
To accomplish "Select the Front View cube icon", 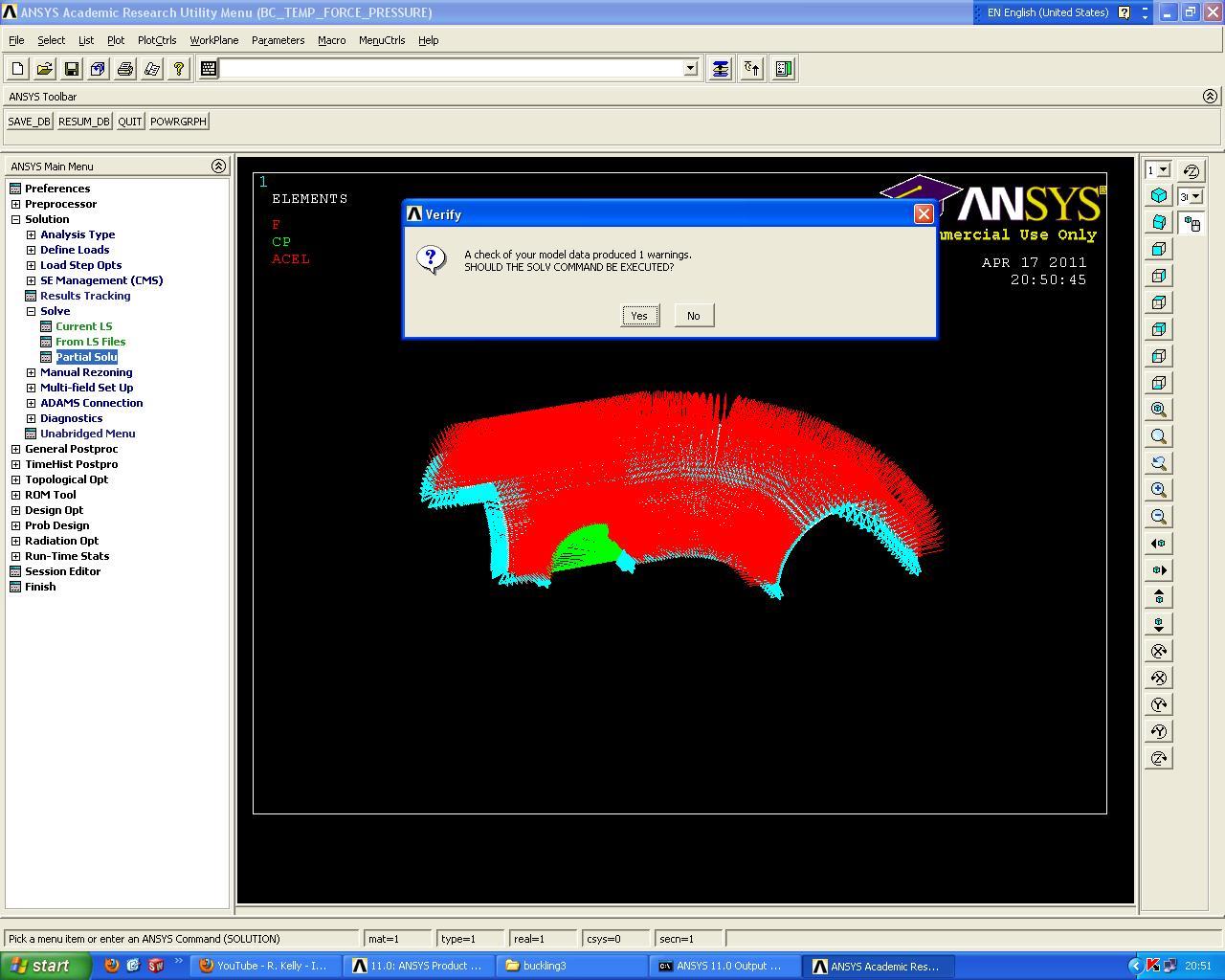I will [x=1159, y=249].
